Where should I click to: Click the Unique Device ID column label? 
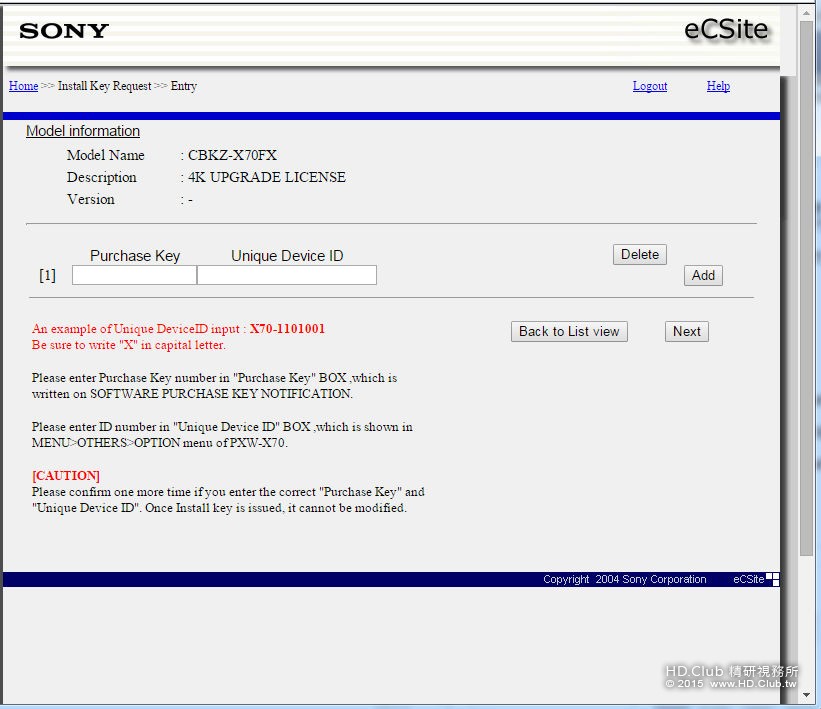(x=287, y=256)
